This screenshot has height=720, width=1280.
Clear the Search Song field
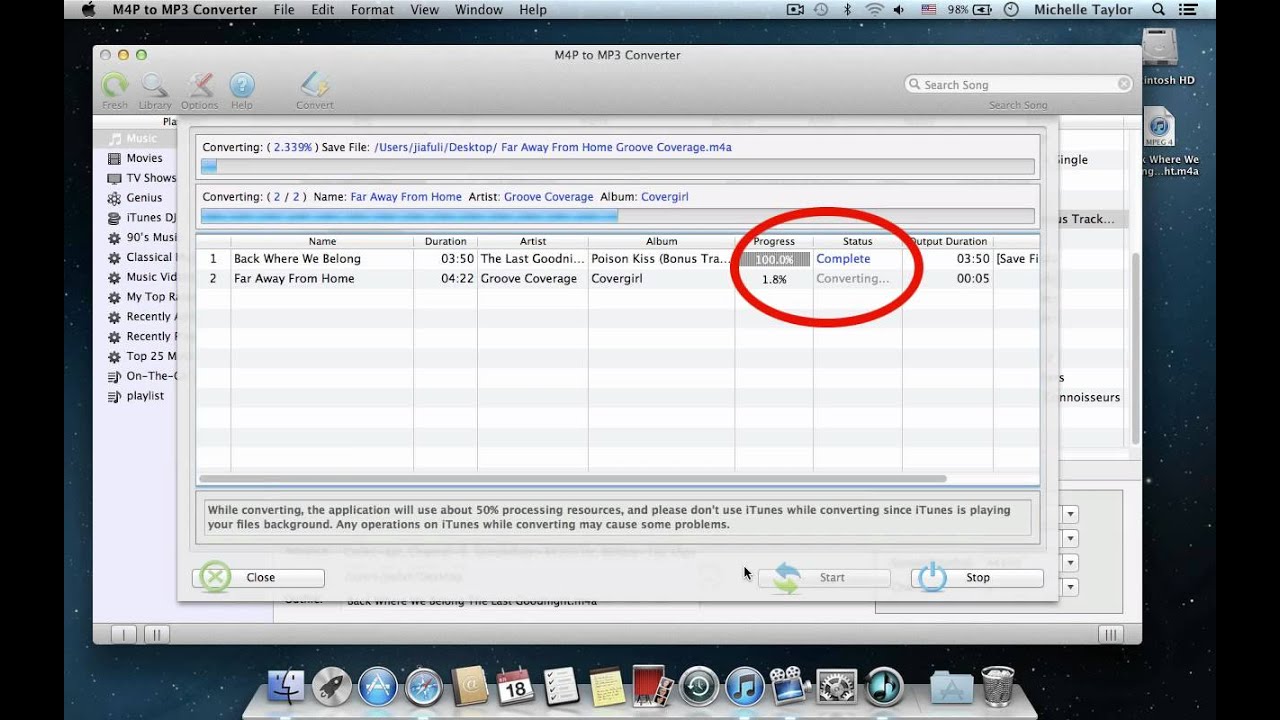(1124, 85)
